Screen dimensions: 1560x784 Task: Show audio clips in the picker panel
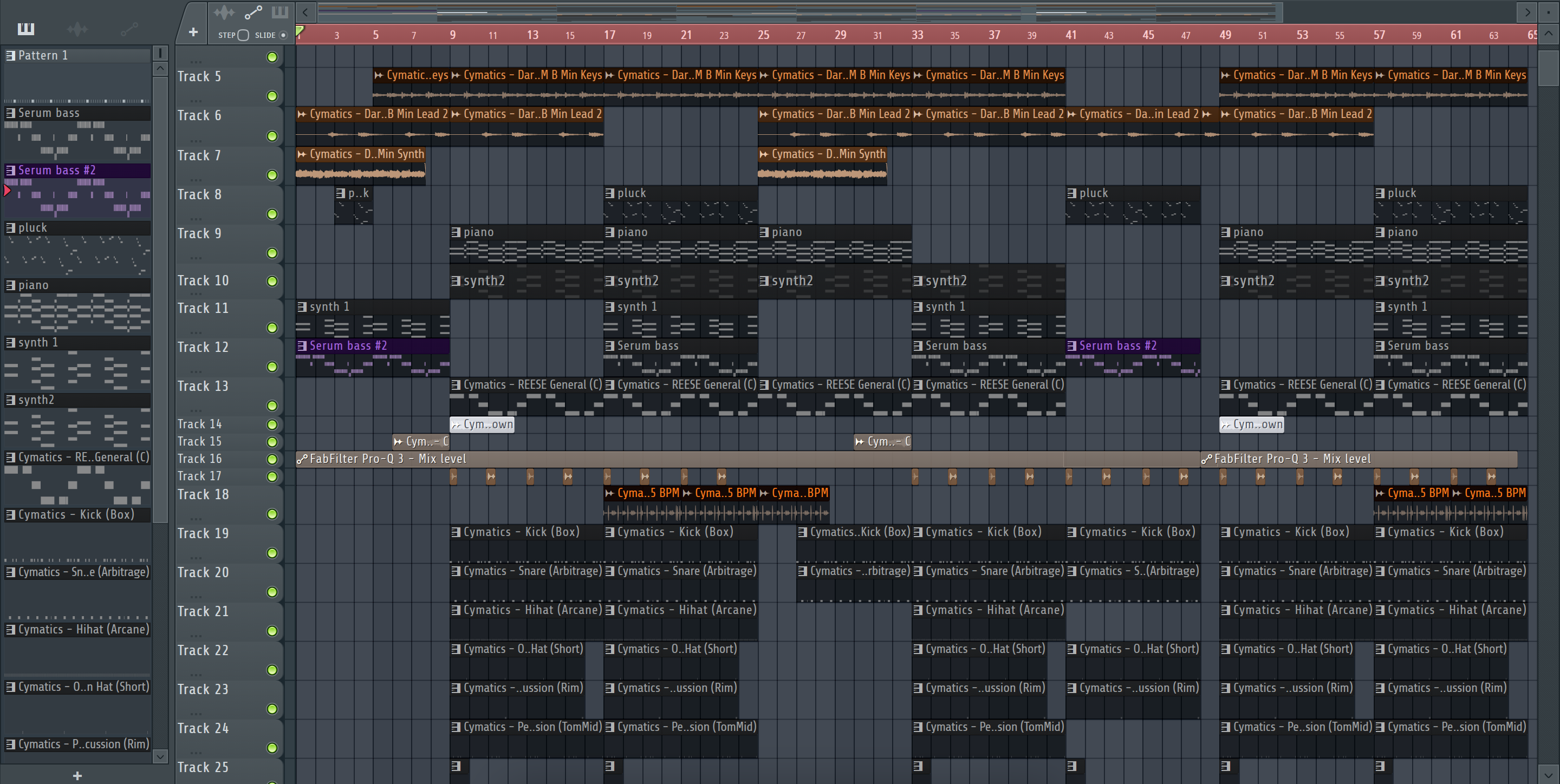click(77, 29)
